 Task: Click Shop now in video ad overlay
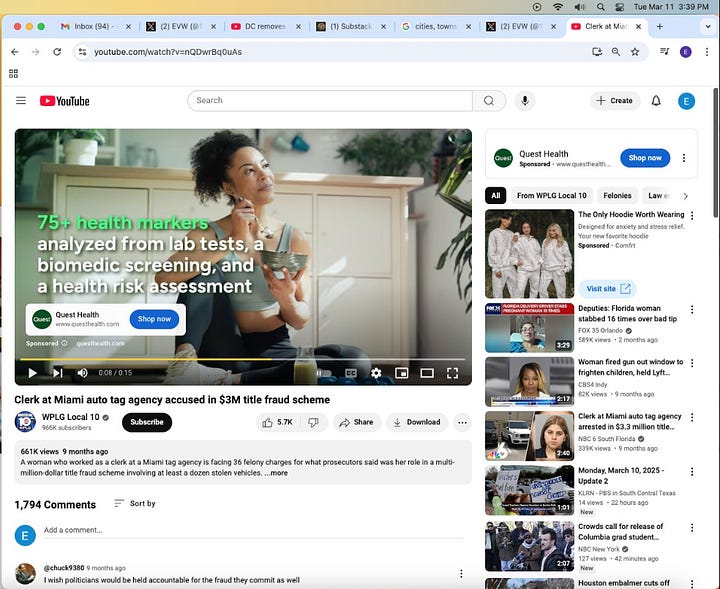154,319
